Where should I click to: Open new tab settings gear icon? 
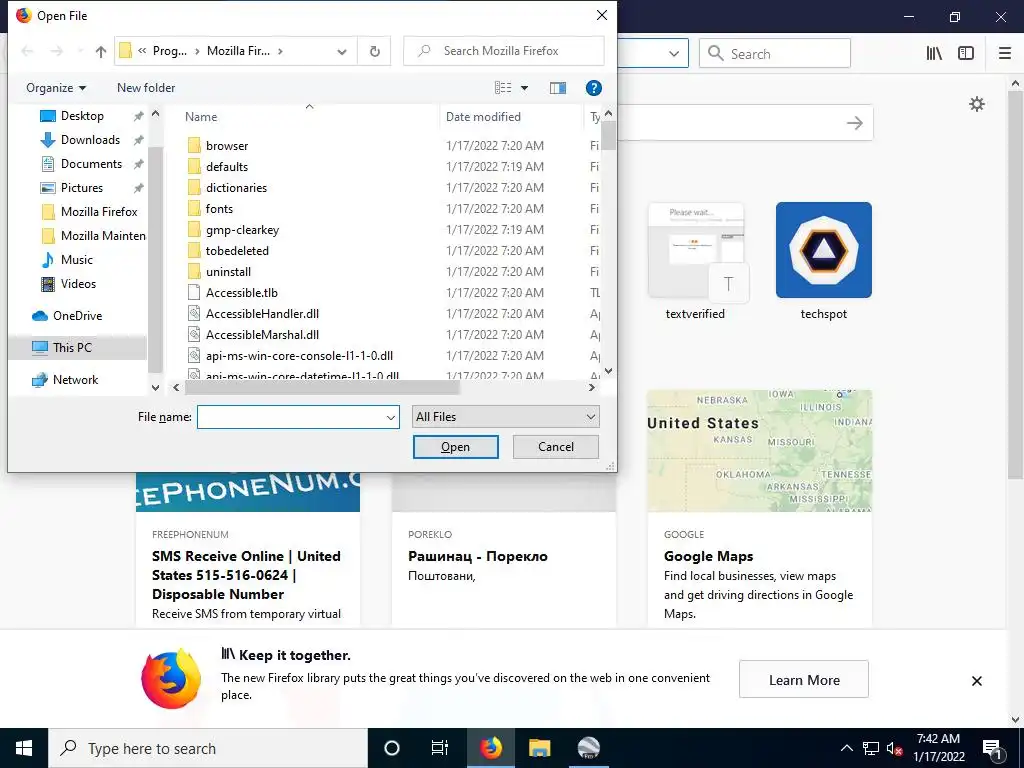(x=976, y=104)
